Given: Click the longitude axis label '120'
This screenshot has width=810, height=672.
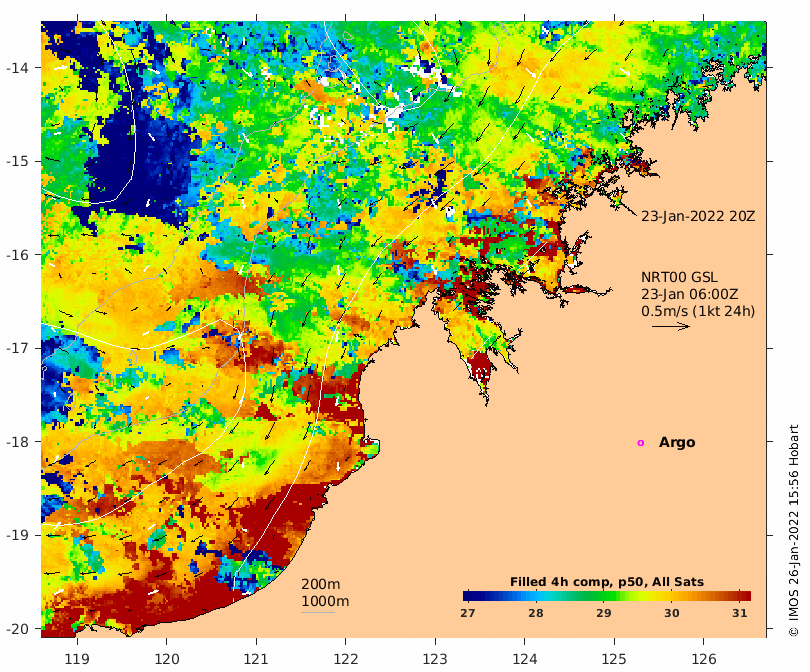Looking at the screenshot, I should 167,659.
